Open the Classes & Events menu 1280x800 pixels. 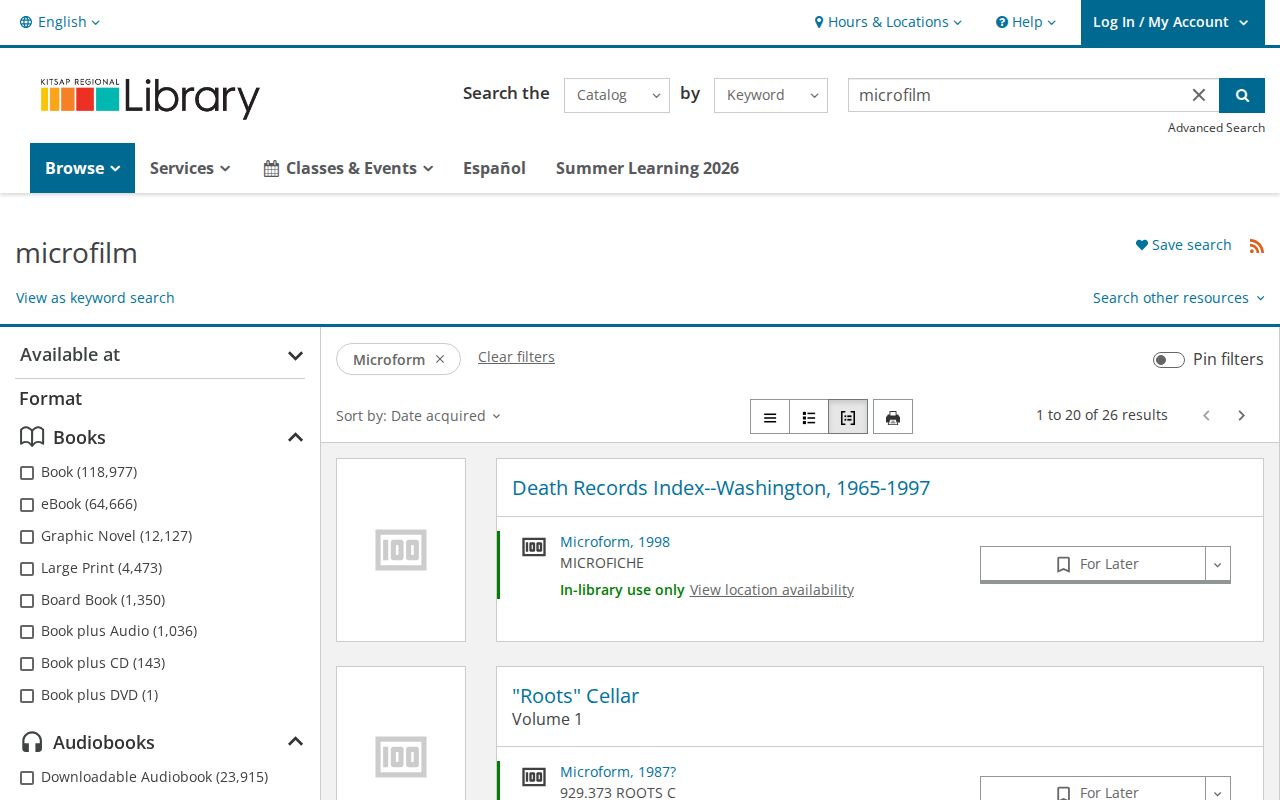348,168
